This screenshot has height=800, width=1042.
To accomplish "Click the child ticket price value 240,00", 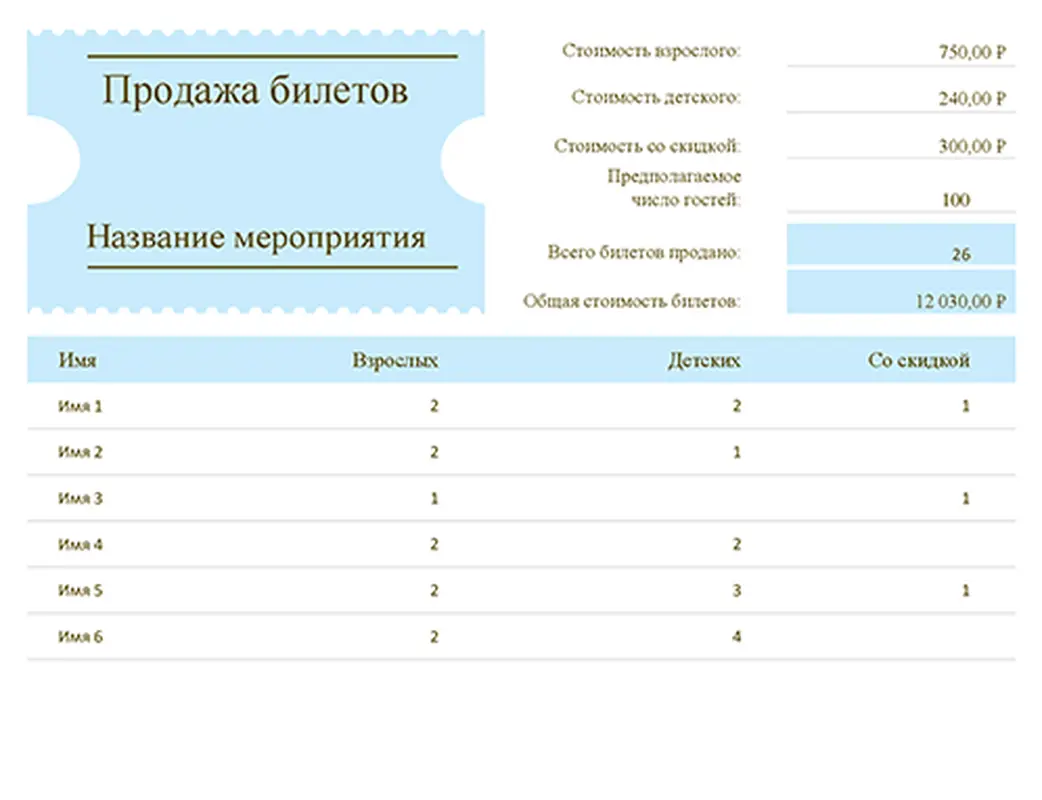I will tap(963, 99).
